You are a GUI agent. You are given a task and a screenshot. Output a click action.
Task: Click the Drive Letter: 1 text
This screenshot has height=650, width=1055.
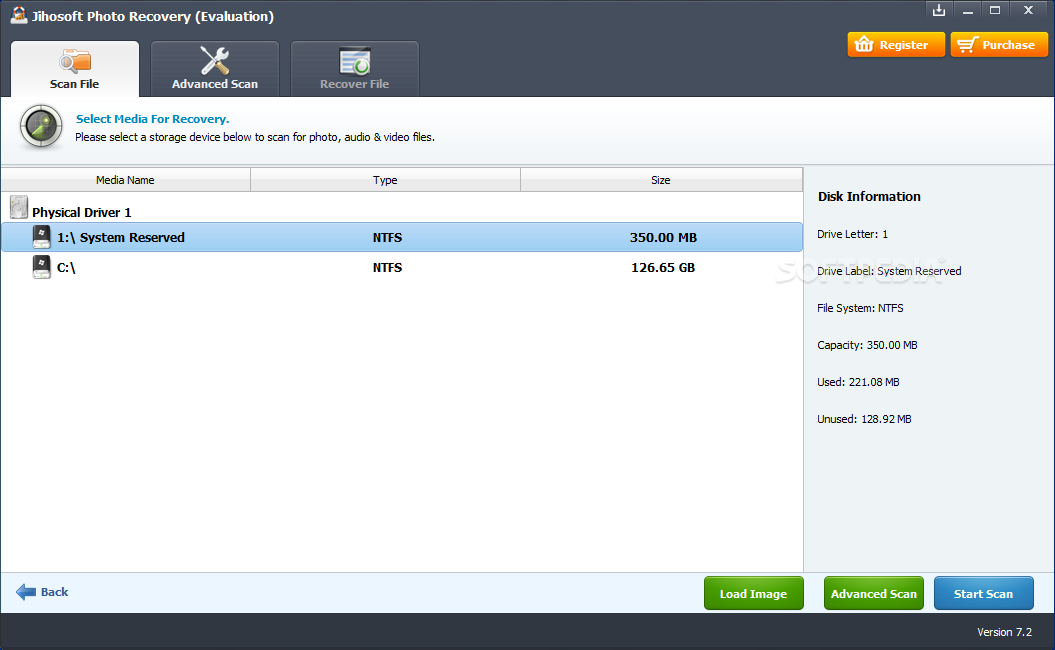[x=852, y=234]
